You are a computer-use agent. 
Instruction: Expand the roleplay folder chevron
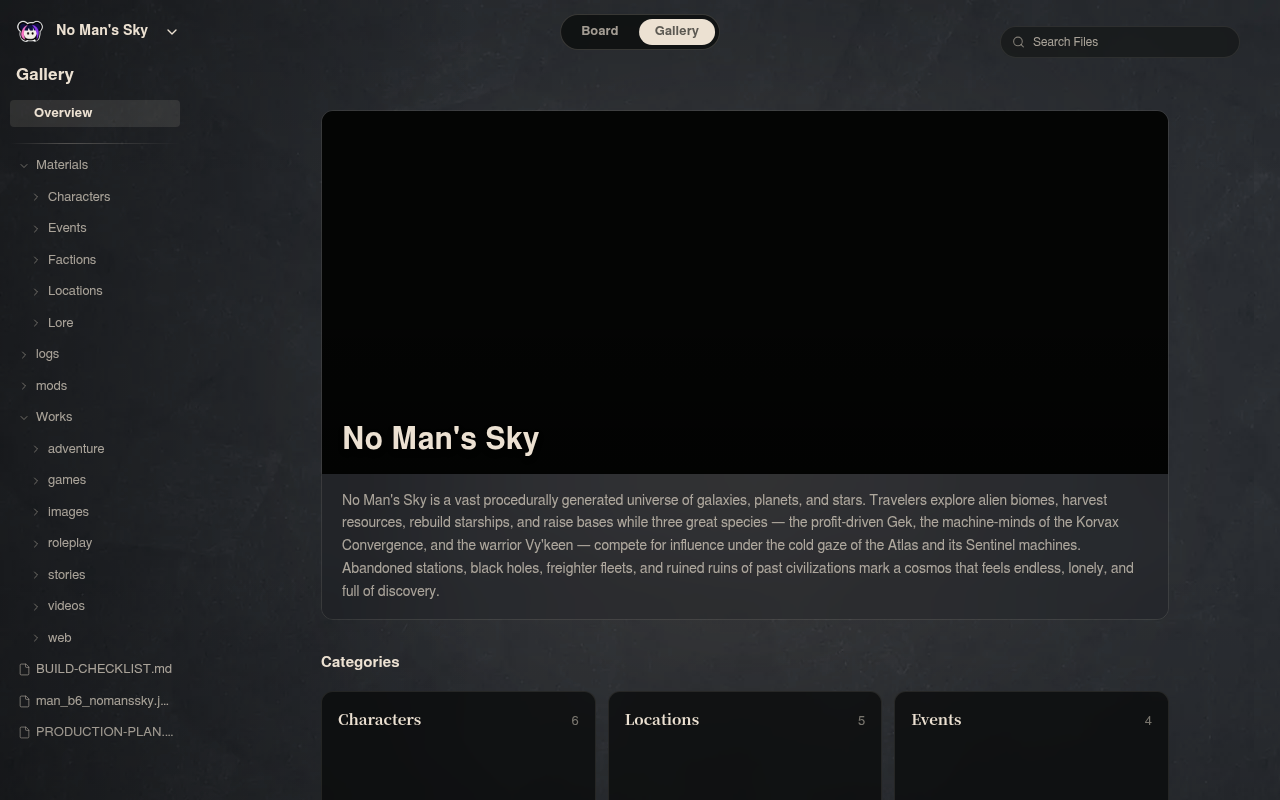point(36,543)
